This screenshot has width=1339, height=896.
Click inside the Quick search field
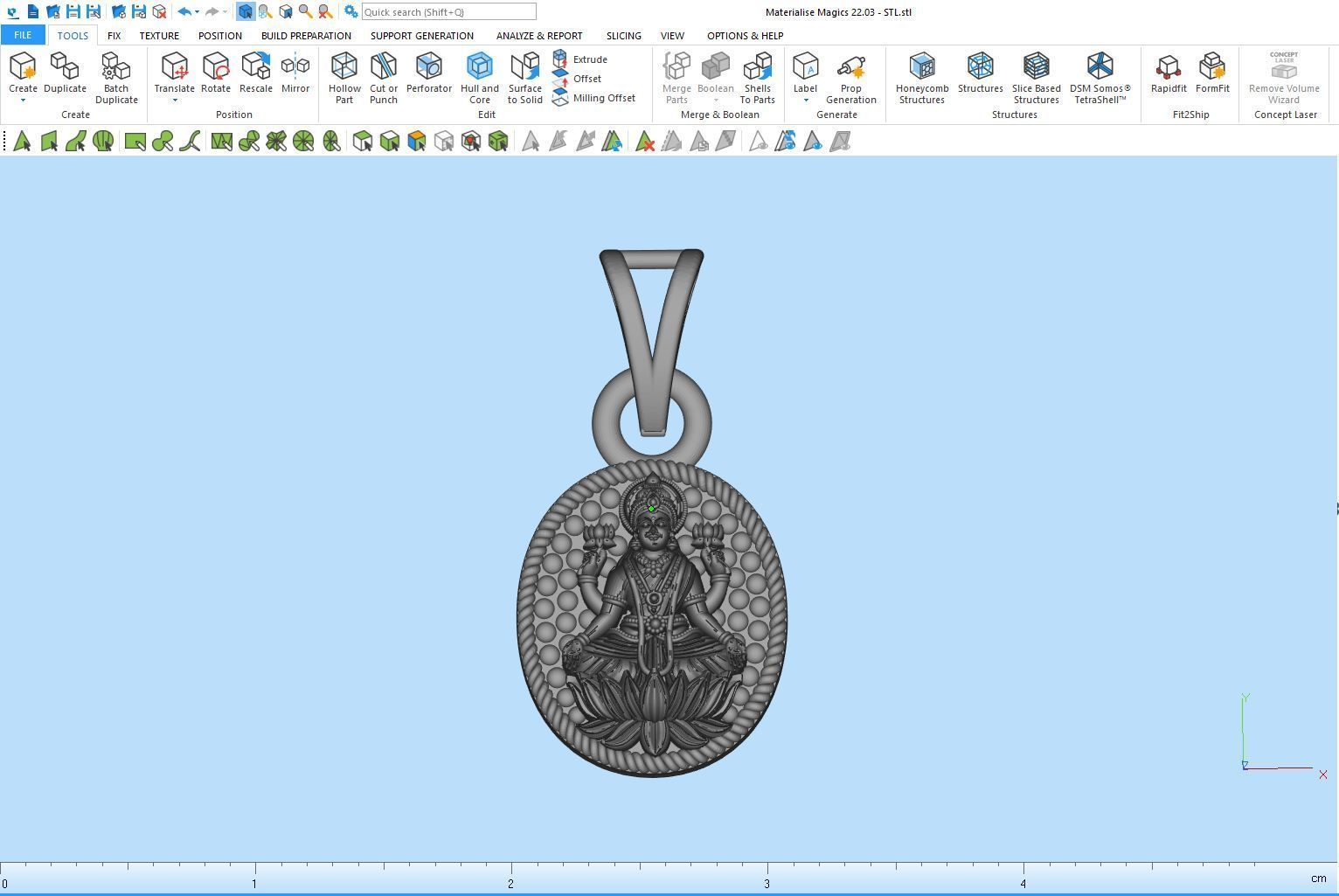(x=449, y=11)
